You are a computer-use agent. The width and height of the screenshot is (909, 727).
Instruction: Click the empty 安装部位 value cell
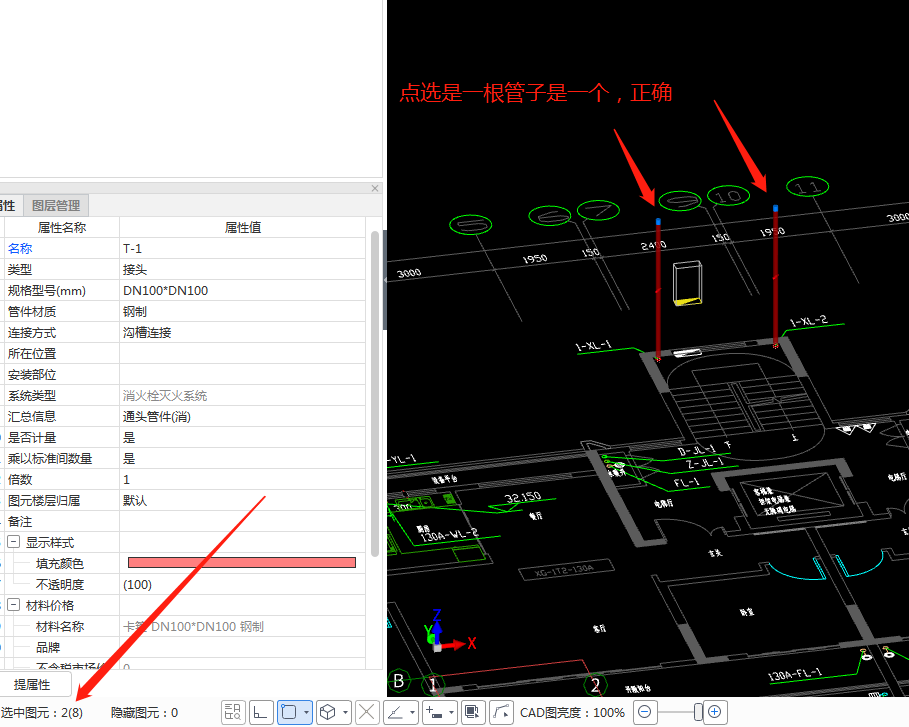click(242, 375)
